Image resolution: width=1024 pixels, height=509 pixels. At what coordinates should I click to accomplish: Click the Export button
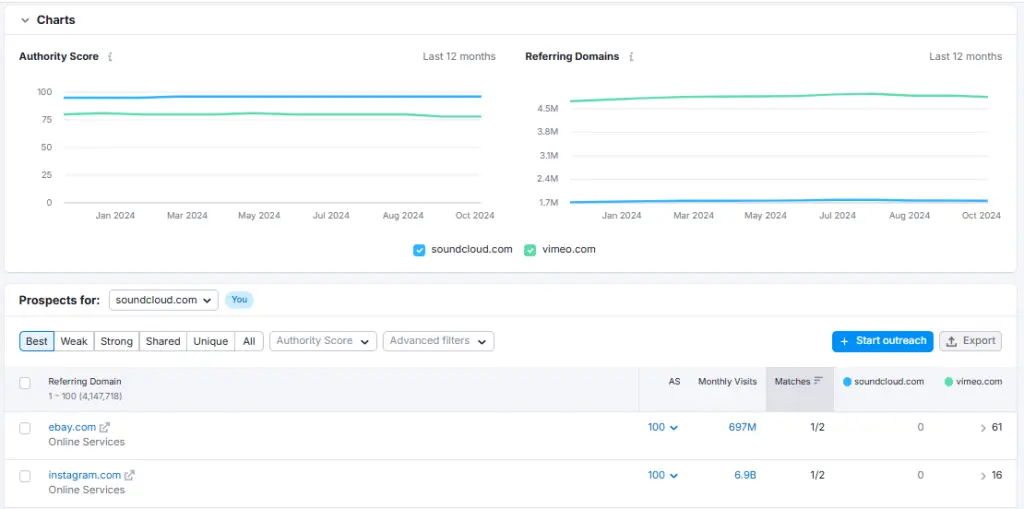[970, 341]
